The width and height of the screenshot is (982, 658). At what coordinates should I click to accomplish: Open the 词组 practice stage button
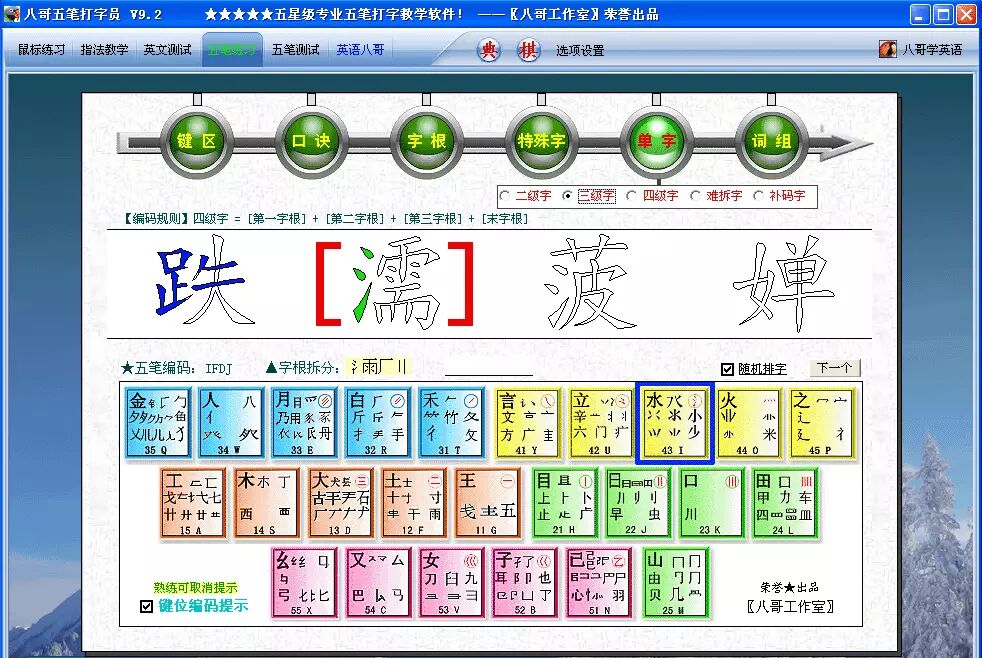(768, 140)
